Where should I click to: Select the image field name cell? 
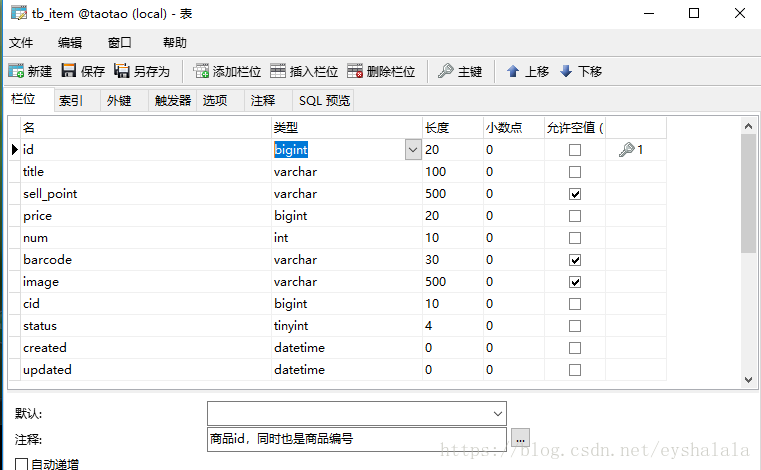(x=146, y=282)
